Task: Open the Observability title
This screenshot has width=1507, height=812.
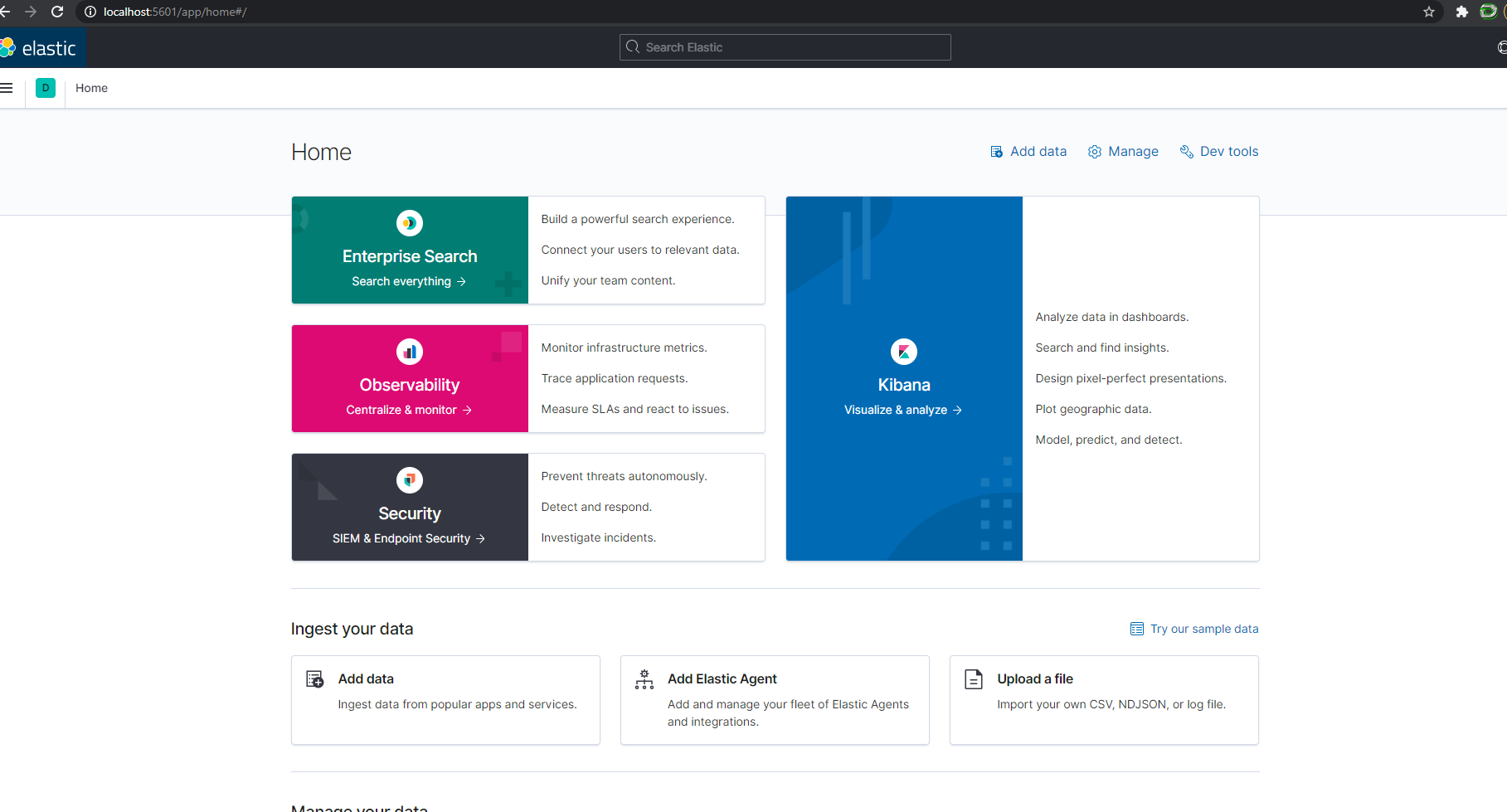Action: [x=410, y=385]
